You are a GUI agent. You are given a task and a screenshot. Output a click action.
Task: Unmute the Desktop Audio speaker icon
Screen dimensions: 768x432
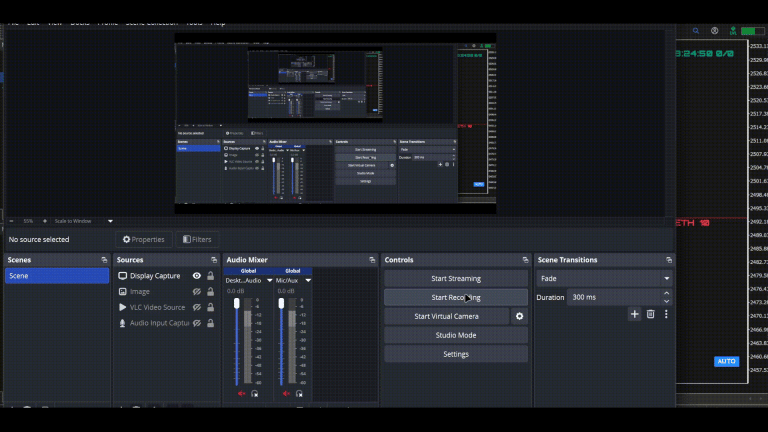241,393
